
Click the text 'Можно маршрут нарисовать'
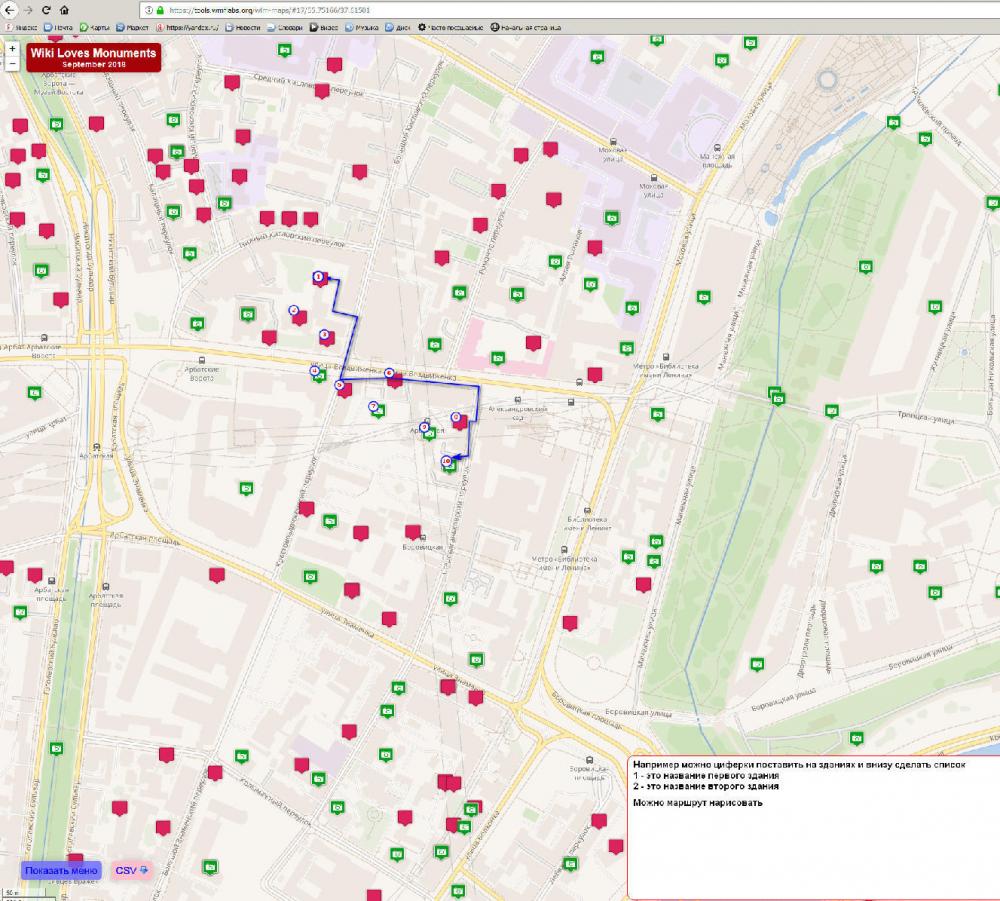click(x=698, y=803)
